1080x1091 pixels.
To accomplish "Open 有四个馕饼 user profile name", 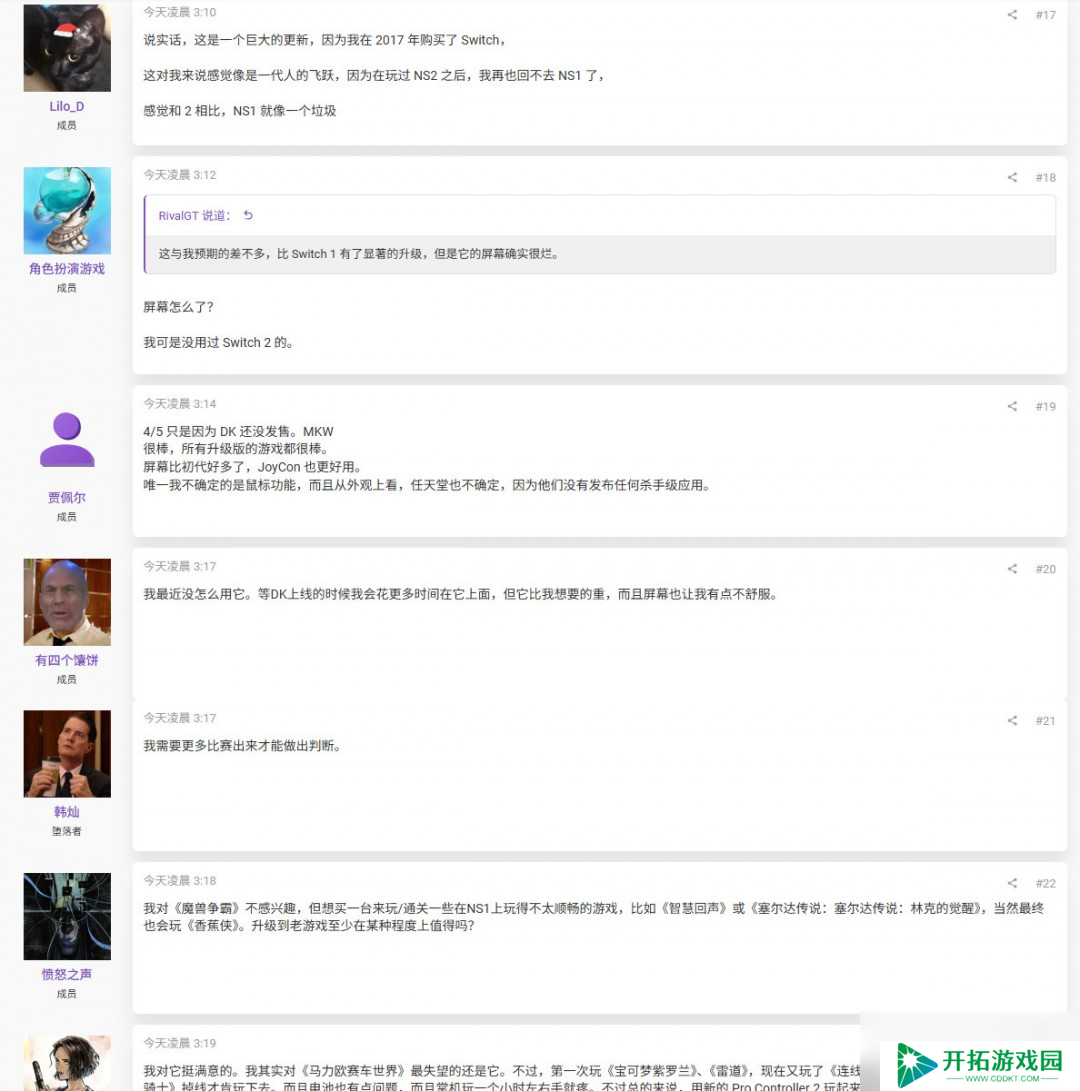I will 67,660.
